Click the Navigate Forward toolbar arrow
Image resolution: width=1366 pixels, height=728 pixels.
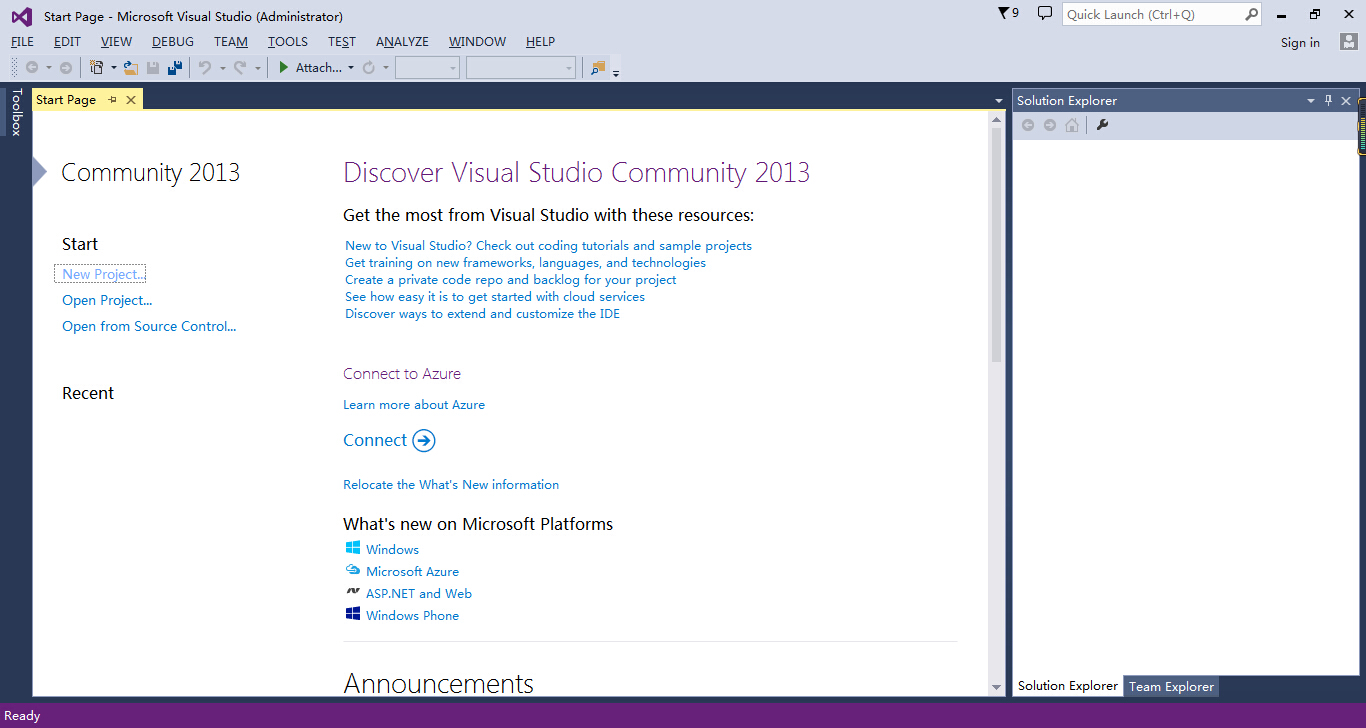tap(66, 68)
